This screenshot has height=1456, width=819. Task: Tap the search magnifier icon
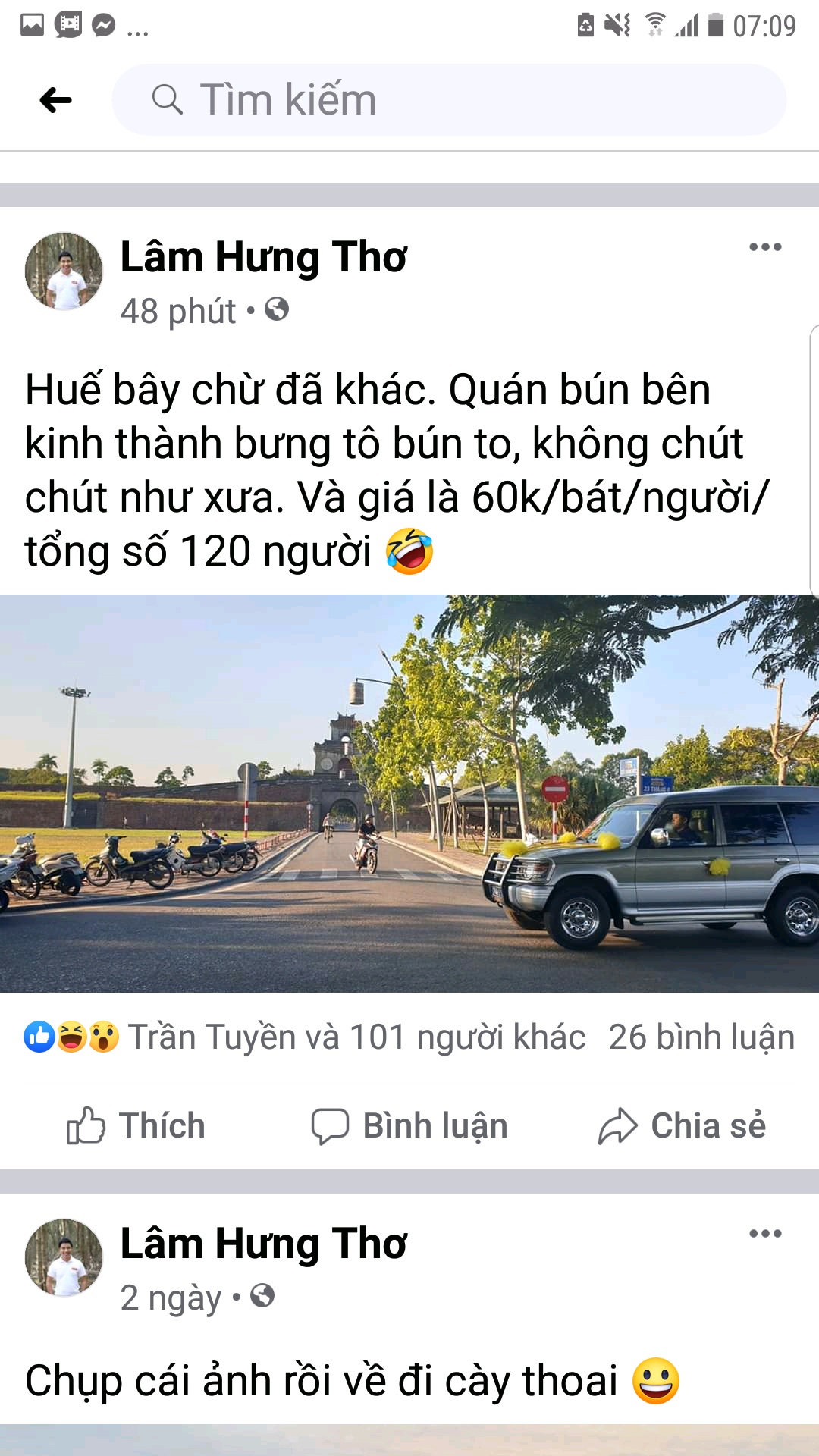pos(167,99)
